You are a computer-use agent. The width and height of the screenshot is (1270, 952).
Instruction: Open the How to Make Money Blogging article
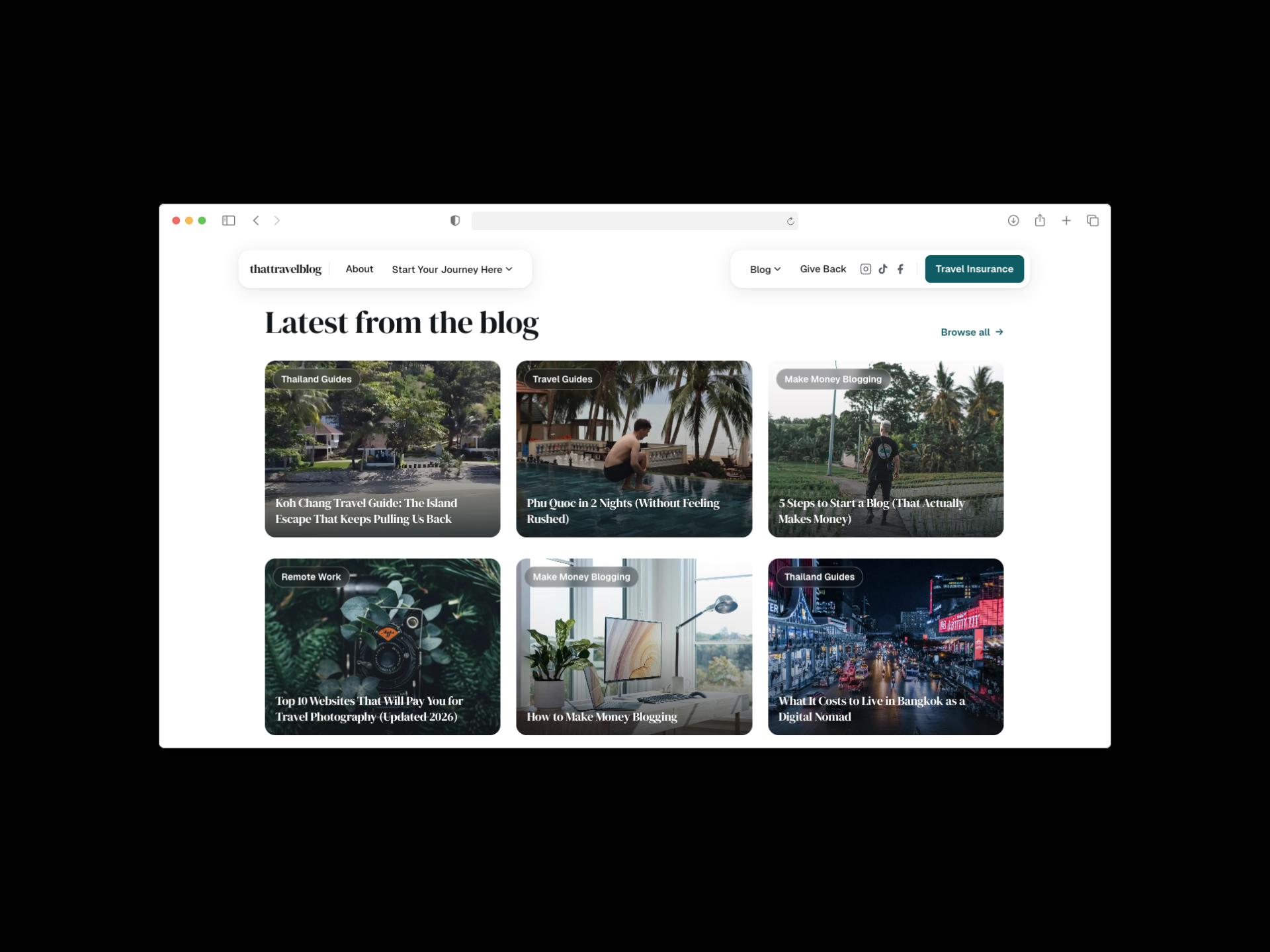tap(602, 717)
